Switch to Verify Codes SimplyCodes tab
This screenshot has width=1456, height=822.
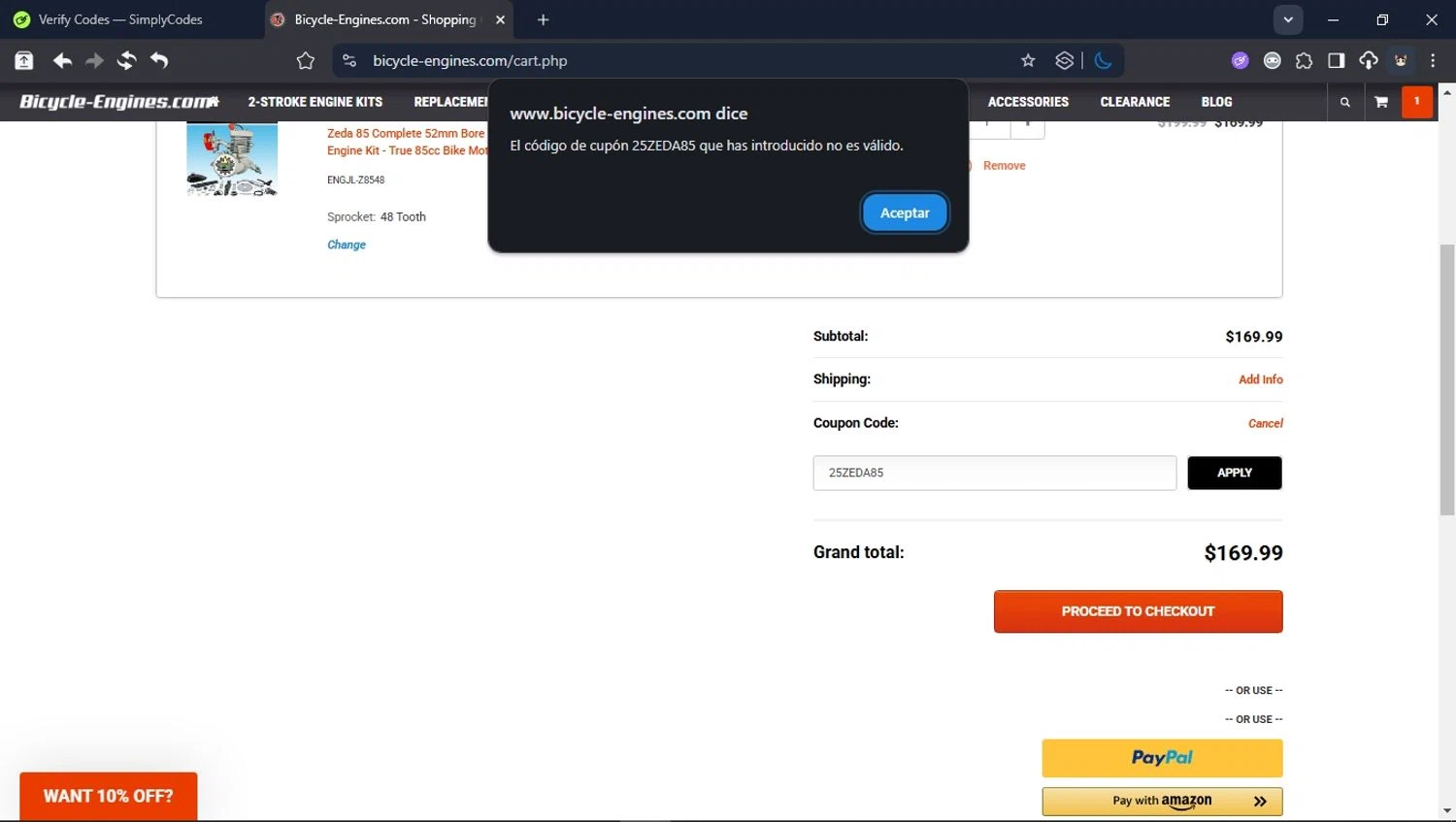click(120, 19)
